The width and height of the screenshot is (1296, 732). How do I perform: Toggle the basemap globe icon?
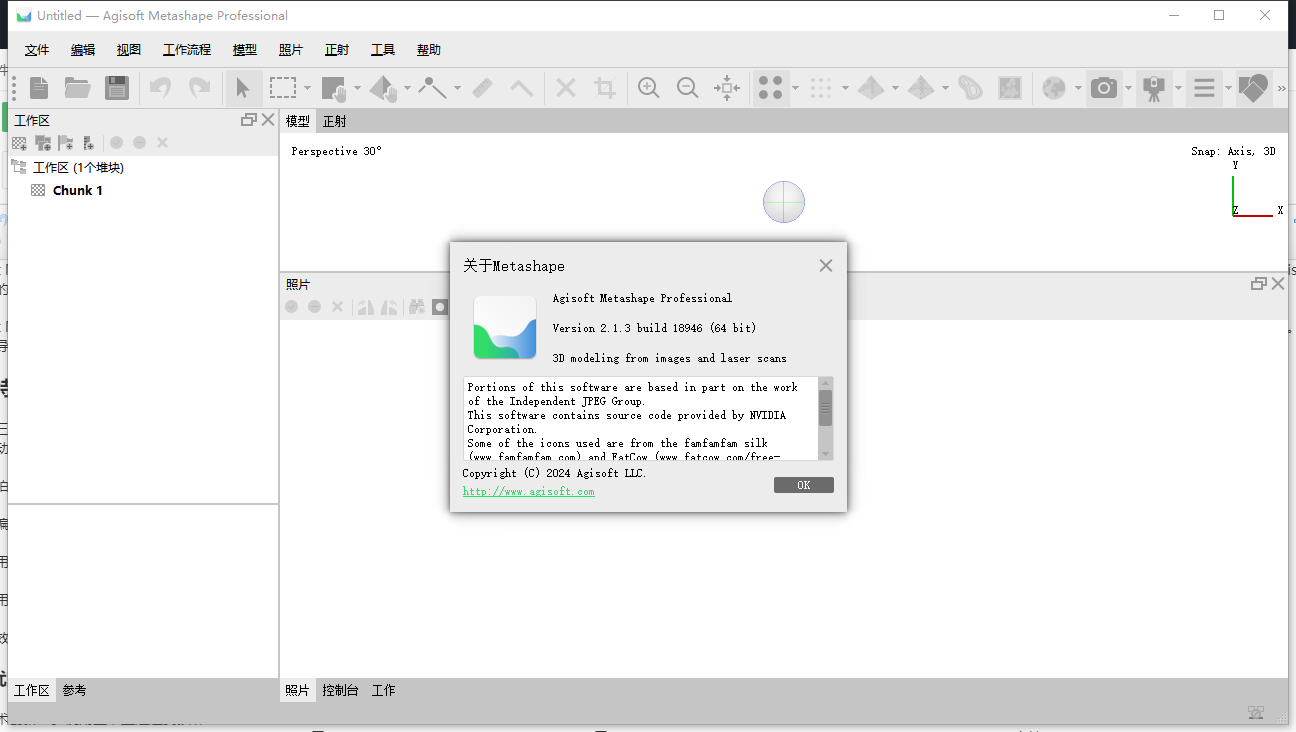tap(1054, 88)
